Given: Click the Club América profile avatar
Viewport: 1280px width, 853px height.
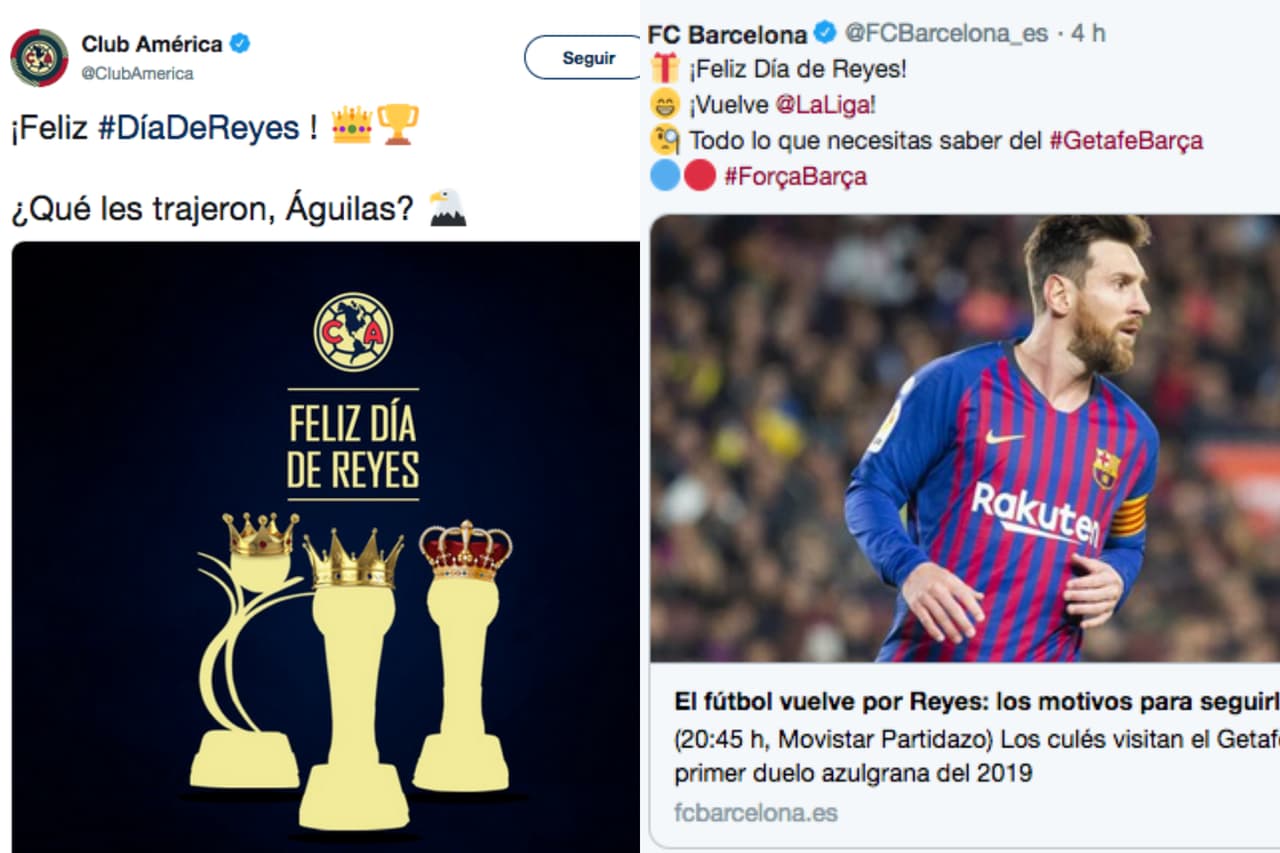Looking at the screenshot, I should (39, 57).
